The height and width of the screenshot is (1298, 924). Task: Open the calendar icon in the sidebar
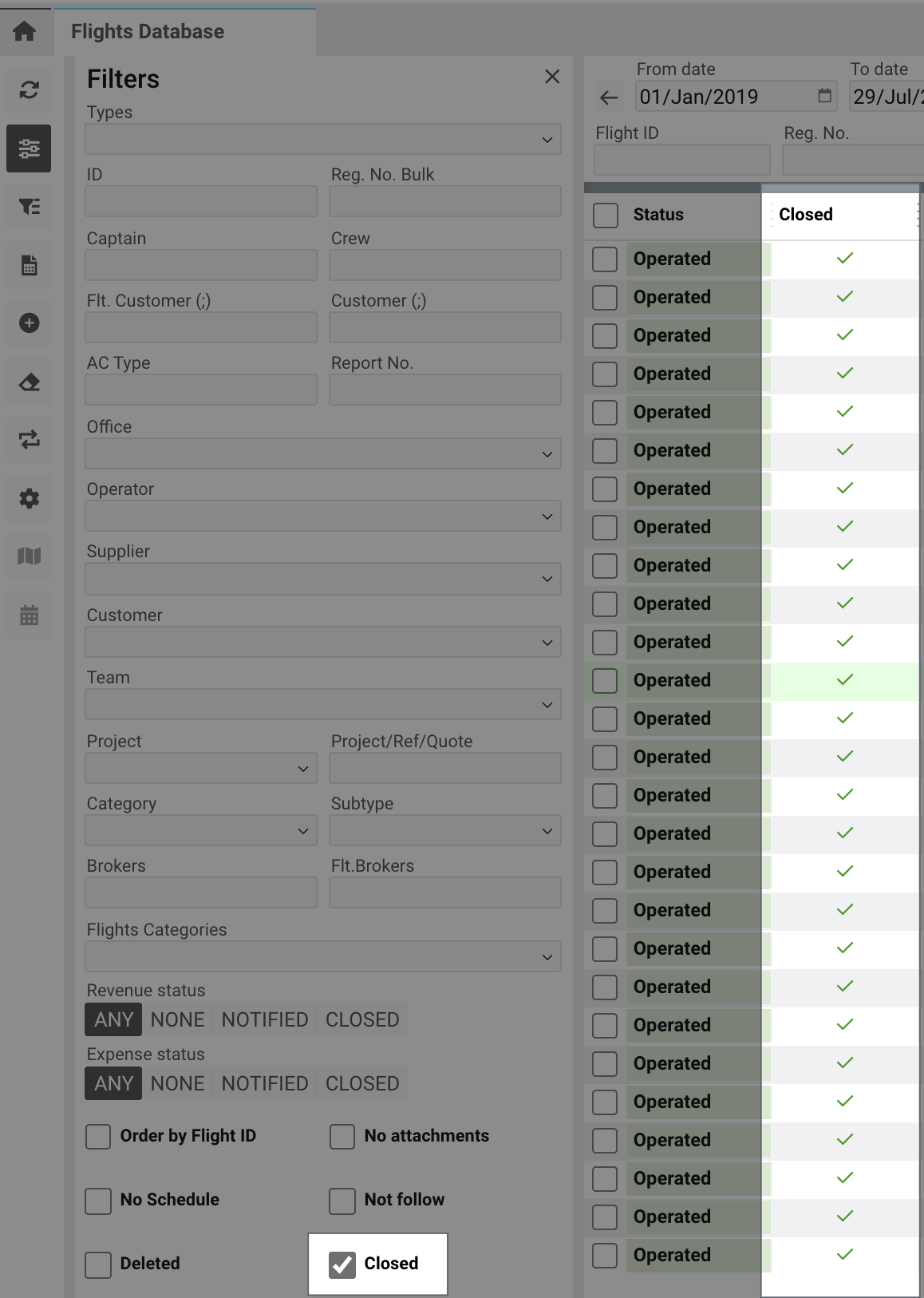tap(29, 615)
